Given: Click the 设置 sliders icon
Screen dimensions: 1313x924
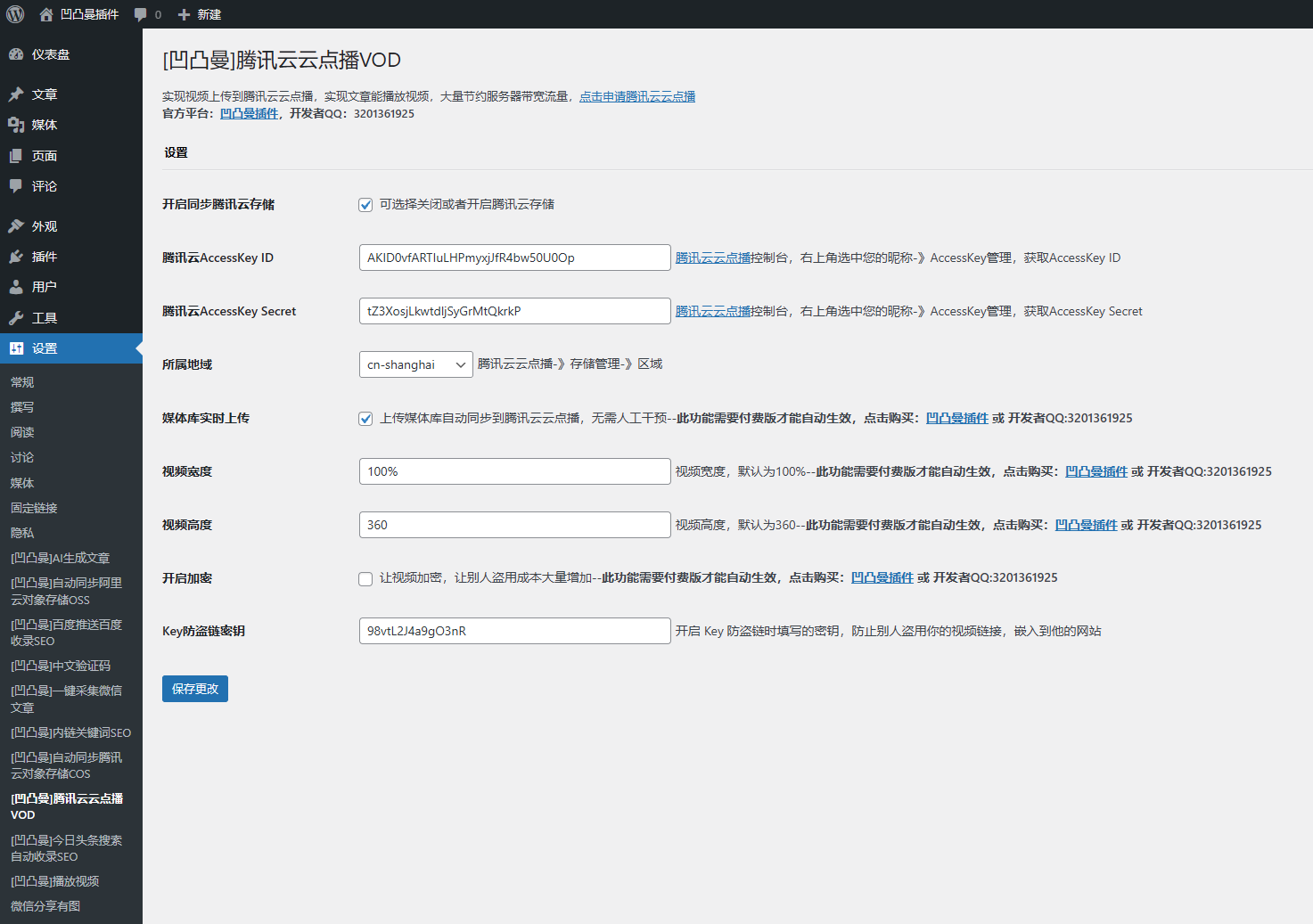Looking at the screenshot, I should pos(16,348).
